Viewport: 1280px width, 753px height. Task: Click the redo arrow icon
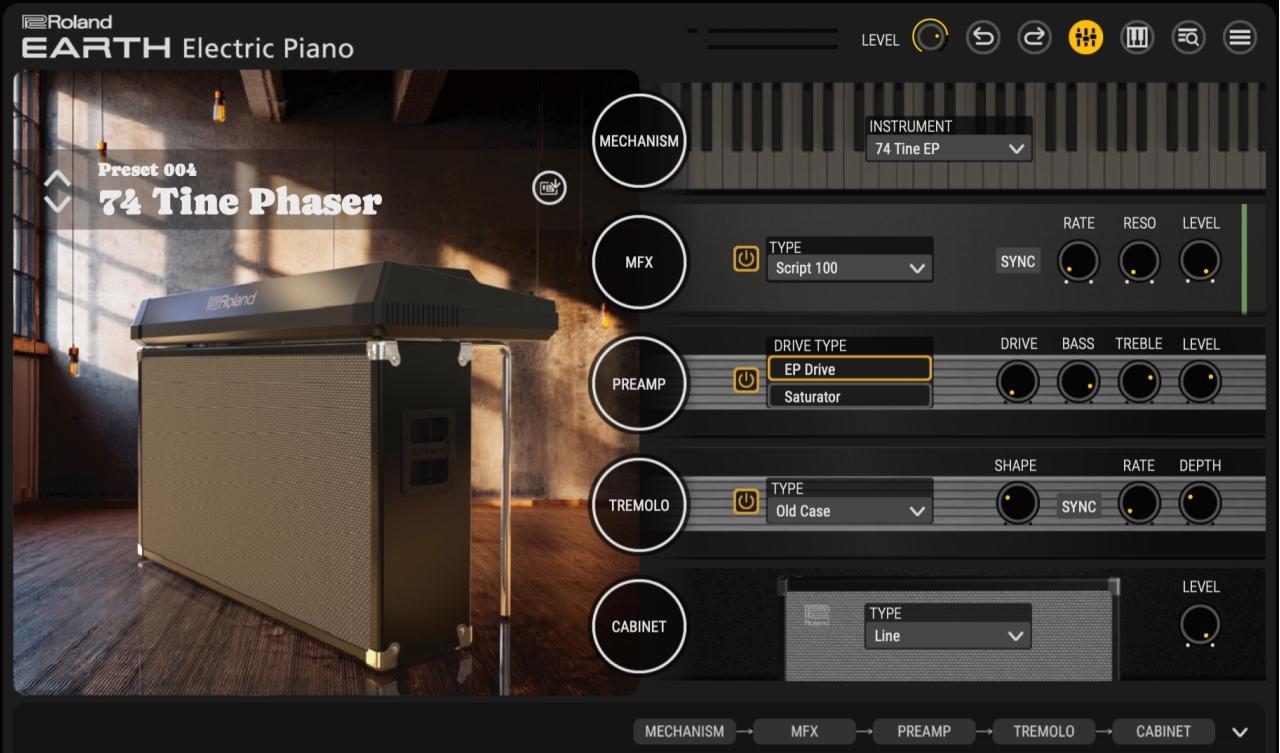click(x=1034, y=38)
